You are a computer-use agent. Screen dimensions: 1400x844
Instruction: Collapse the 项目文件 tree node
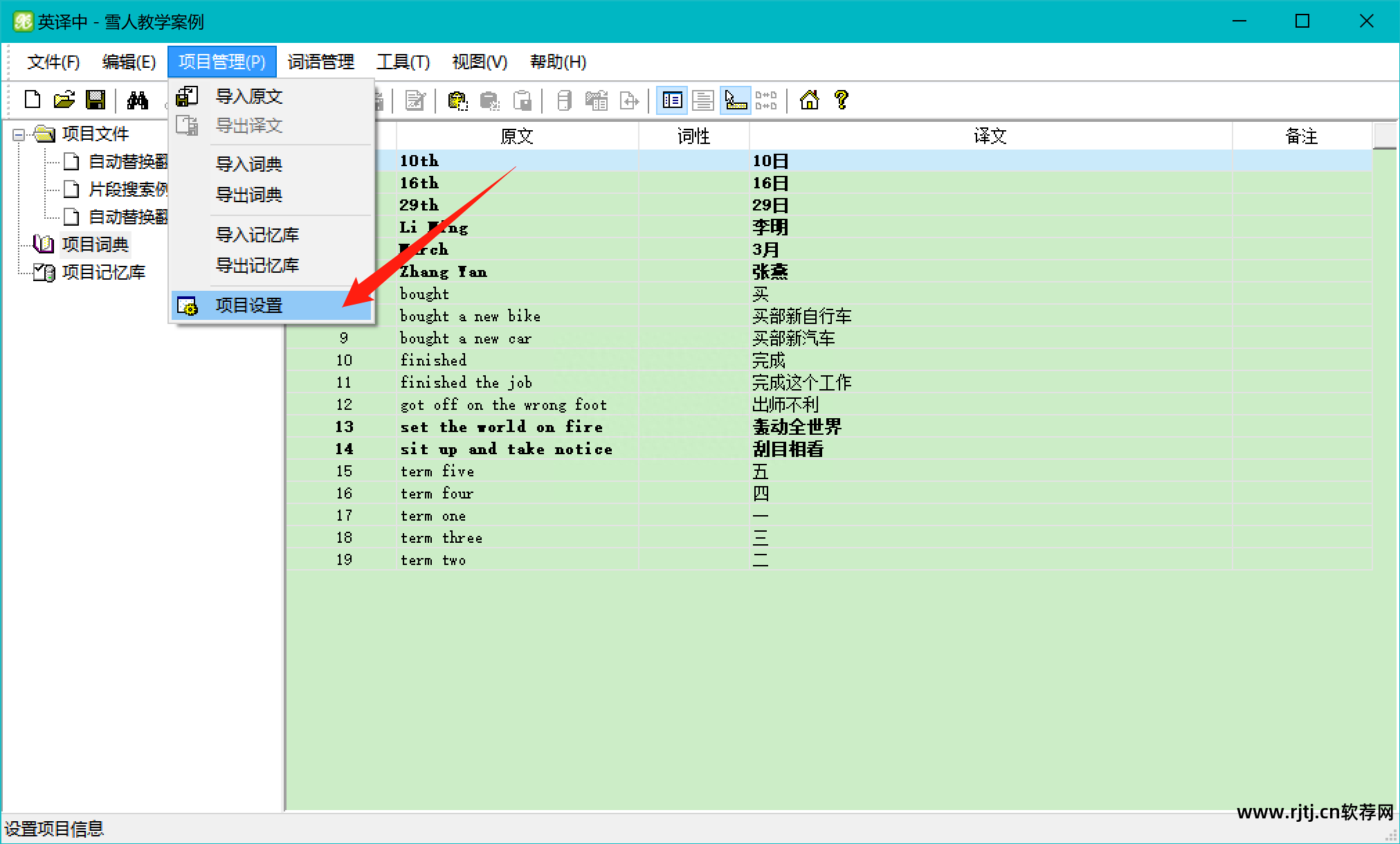click(x=19, y=134)
